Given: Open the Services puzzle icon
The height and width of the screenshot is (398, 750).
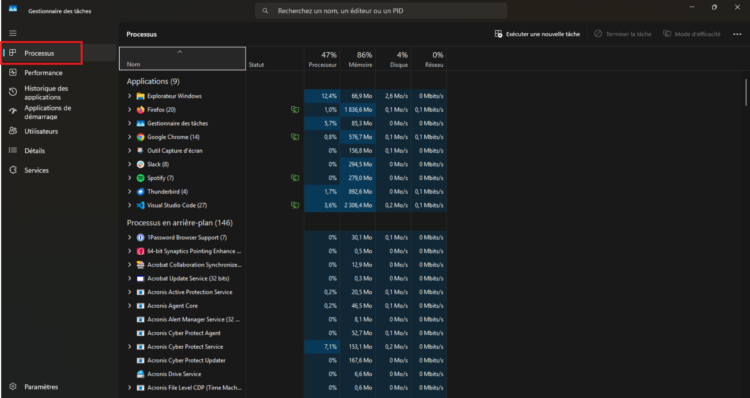Looking at the screenshot, I should point(13,170).
